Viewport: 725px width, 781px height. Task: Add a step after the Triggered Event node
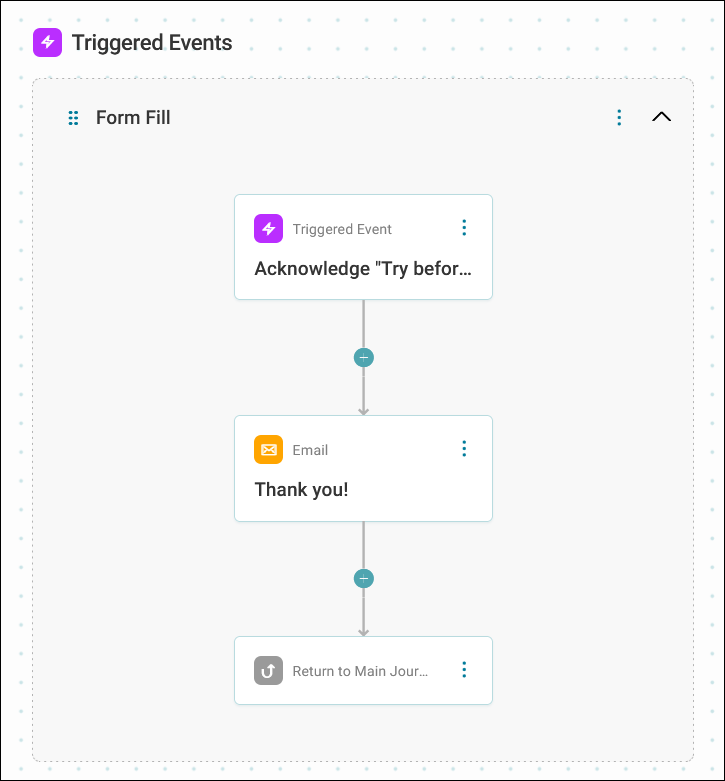(x=363, y=358)
